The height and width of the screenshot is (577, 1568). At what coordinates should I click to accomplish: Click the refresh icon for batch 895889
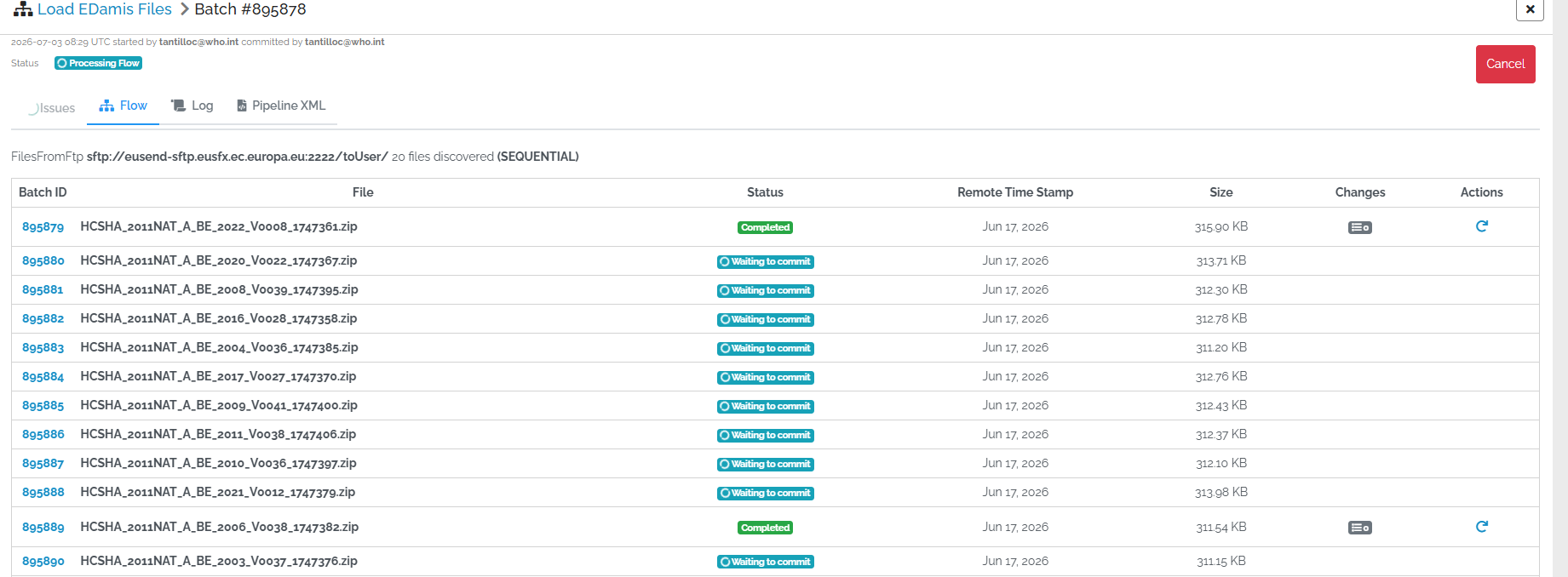(1481, 527)
